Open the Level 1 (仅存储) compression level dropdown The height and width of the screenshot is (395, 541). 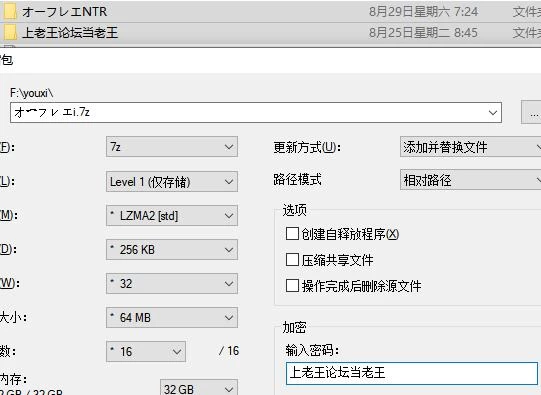172,181
